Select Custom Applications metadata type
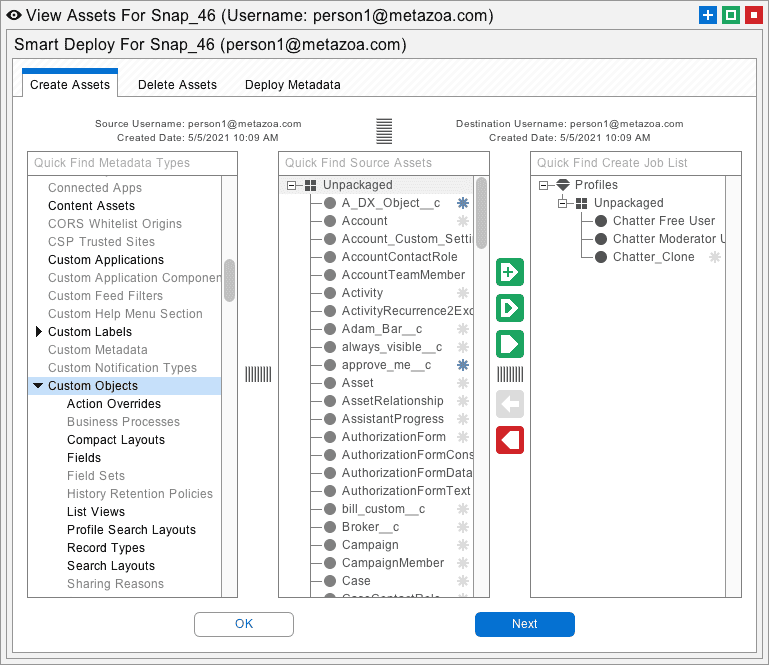769x665 pixels. click(106, 260)
